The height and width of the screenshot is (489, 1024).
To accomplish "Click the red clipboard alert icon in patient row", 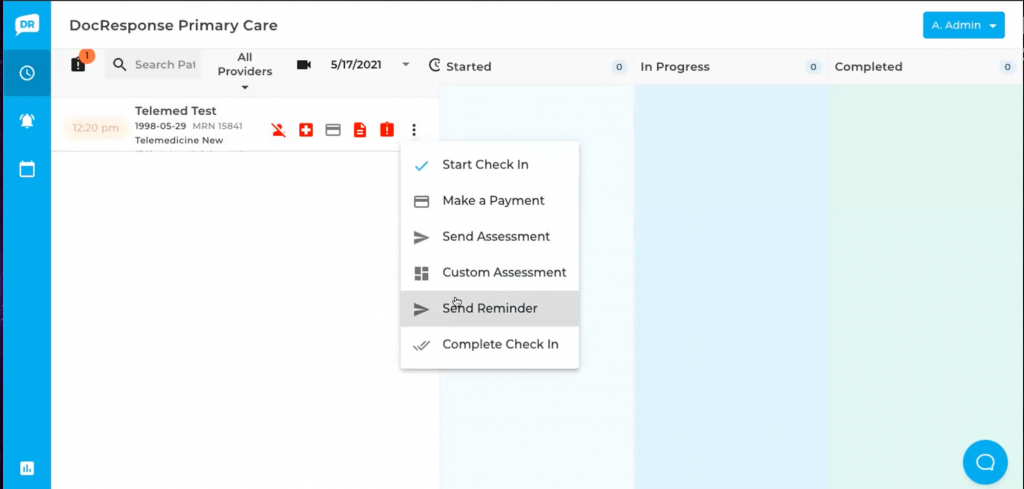I will pyautogui.click(x=387, y=129).
